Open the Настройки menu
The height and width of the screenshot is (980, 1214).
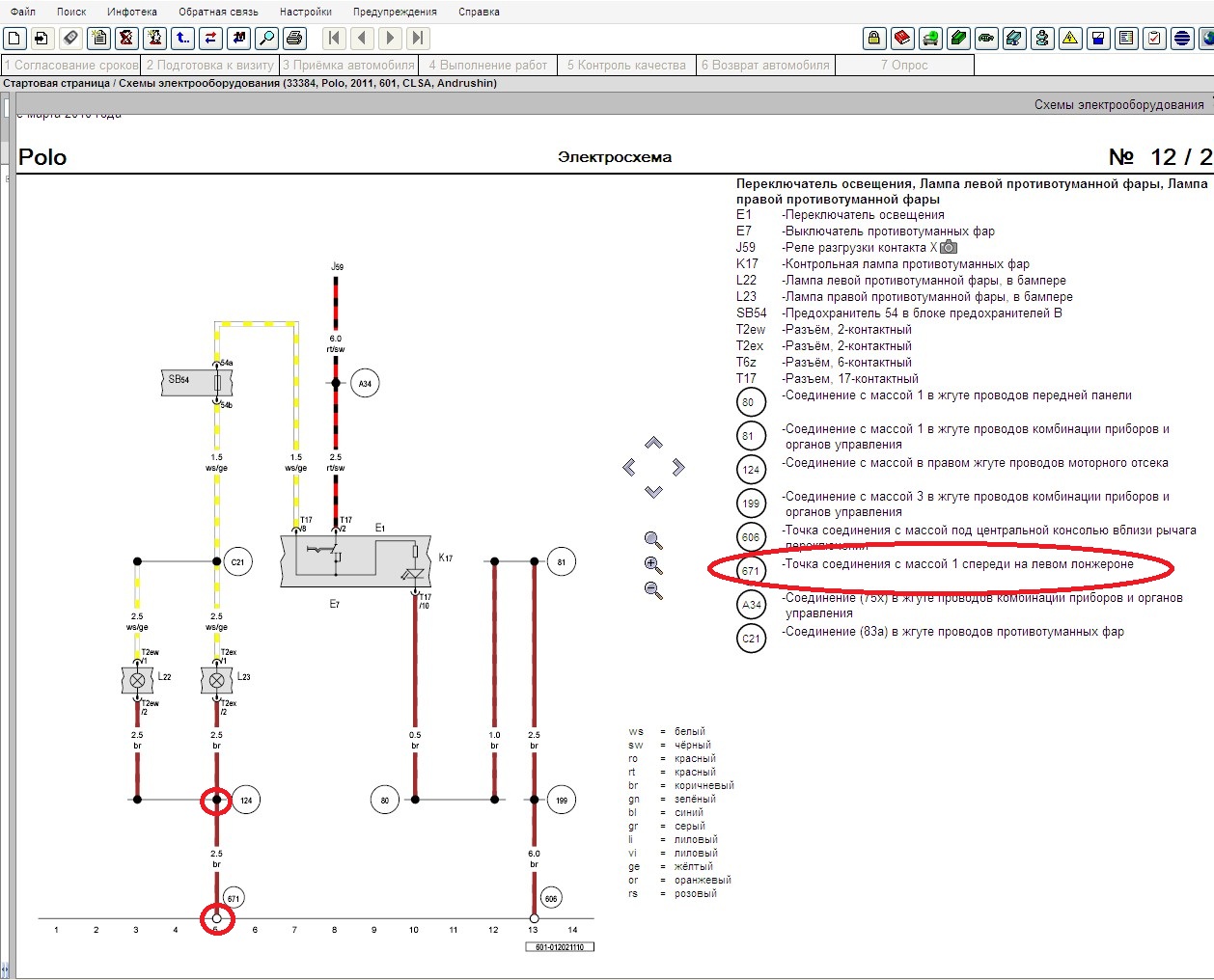point(305,12)
